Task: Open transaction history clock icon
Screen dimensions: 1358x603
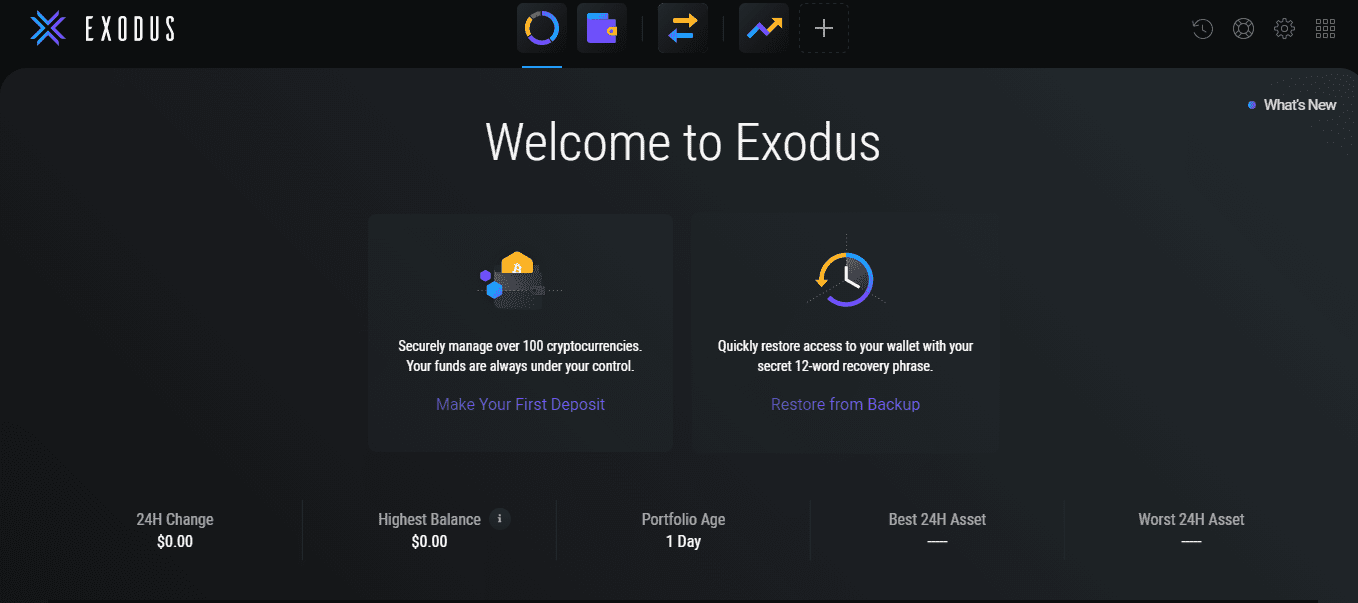Action: pos(1202,29)
